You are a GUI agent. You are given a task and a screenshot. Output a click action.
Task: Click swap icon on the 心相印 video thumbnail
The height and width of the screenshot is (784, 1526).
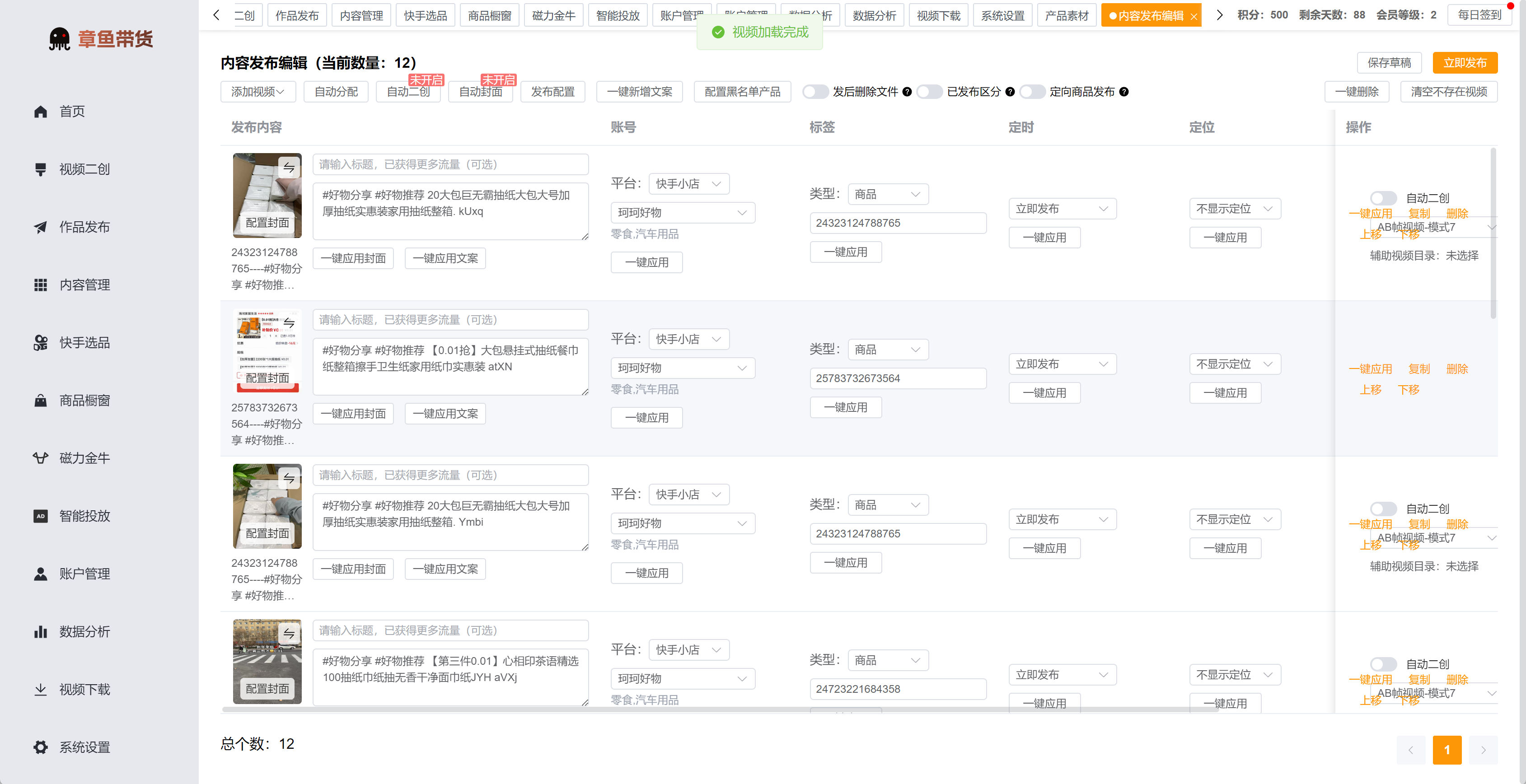289,633
